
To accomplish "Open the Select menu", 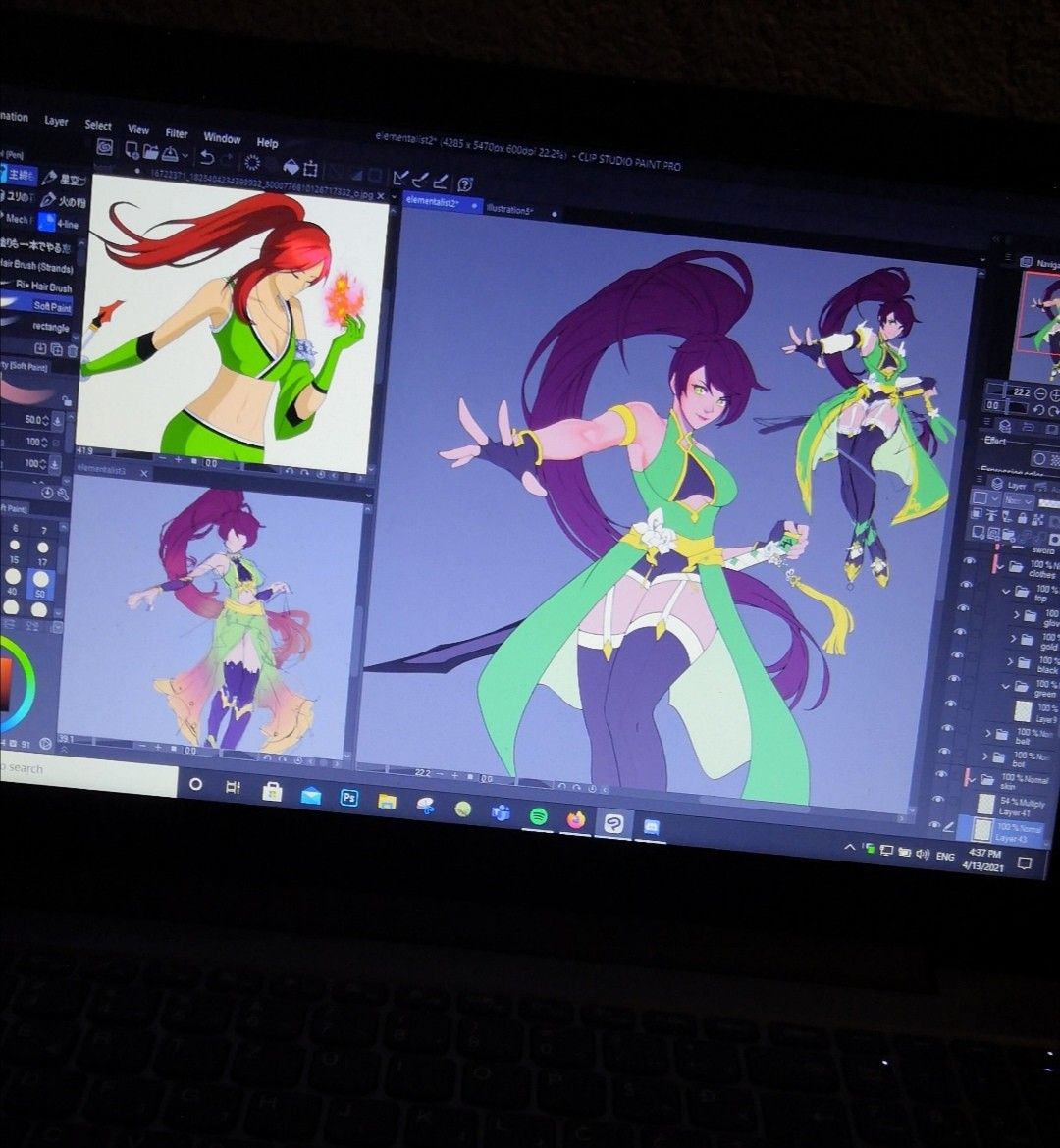I will click(x=98, y=126).
